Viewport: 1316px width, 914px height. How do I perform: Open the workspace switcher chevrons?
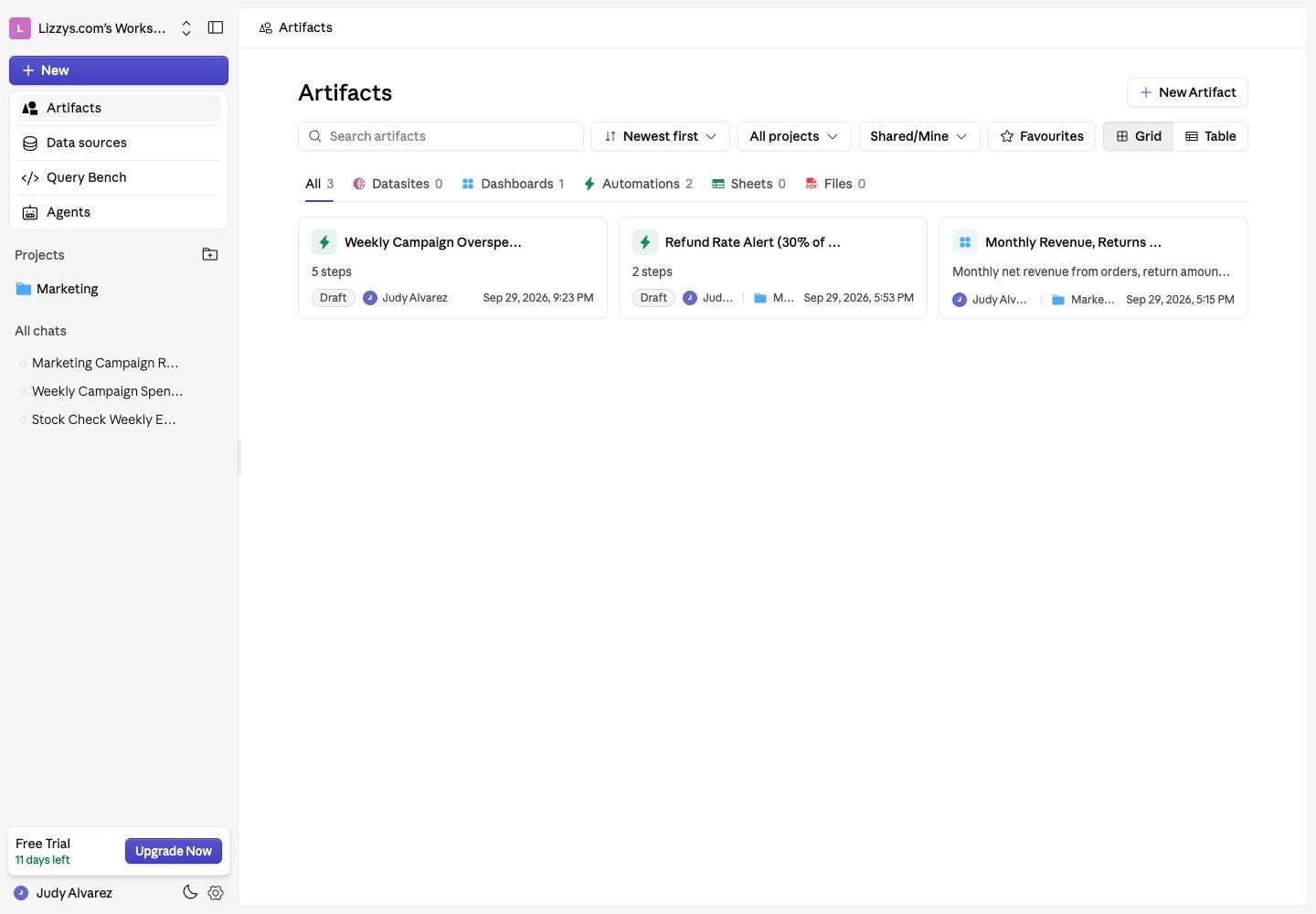click(x=186, y=28)
